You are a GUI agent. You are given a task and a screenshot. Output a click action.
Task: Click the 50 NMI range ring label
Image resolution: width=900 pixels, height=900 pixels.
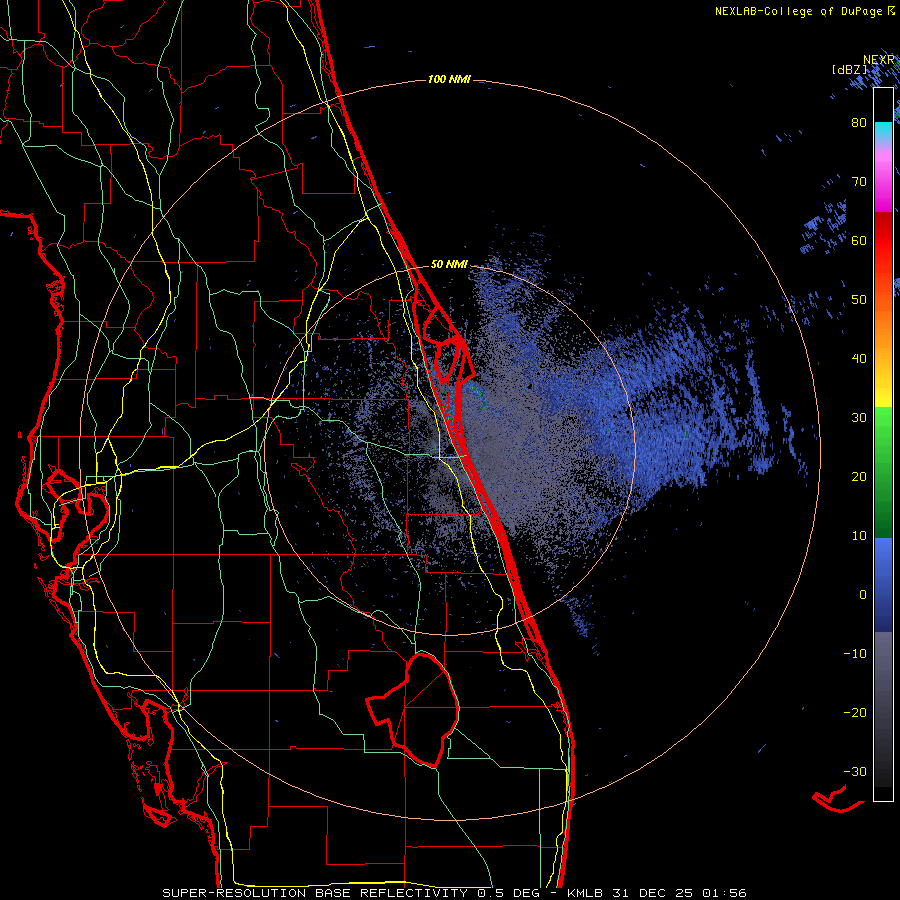[x=449, y=265]
